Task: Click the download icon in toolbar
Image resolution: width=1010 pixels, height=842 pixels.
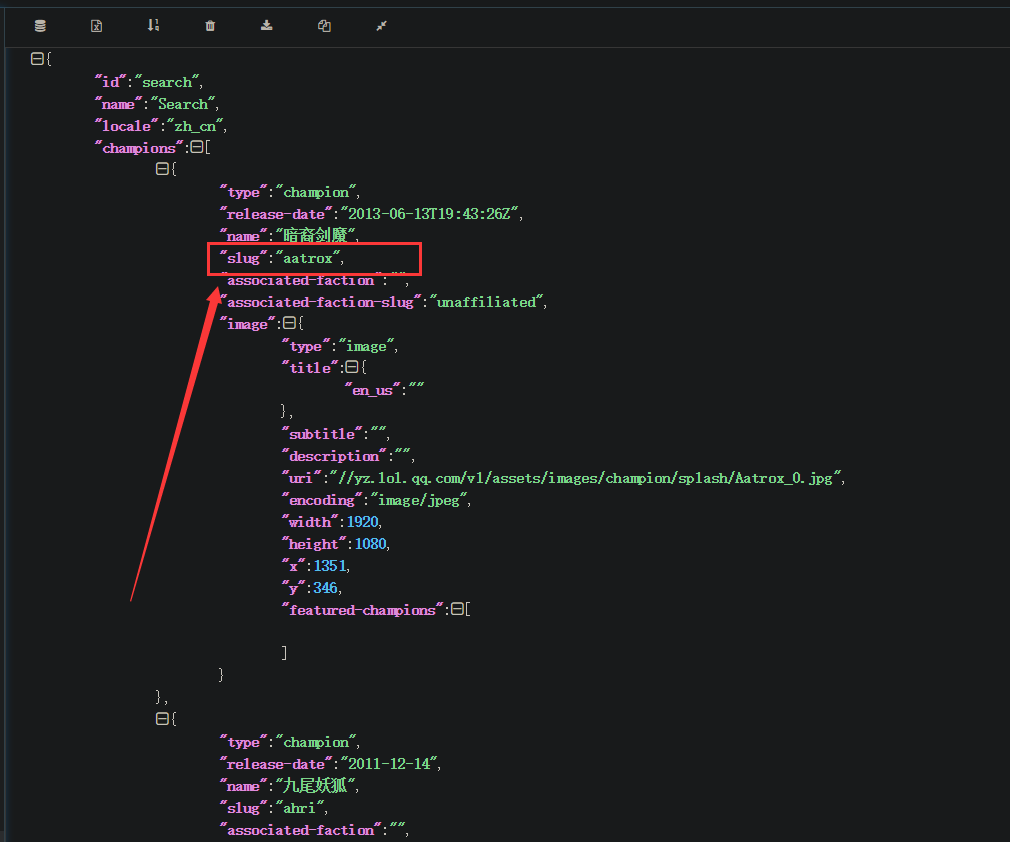Action: 267,25
